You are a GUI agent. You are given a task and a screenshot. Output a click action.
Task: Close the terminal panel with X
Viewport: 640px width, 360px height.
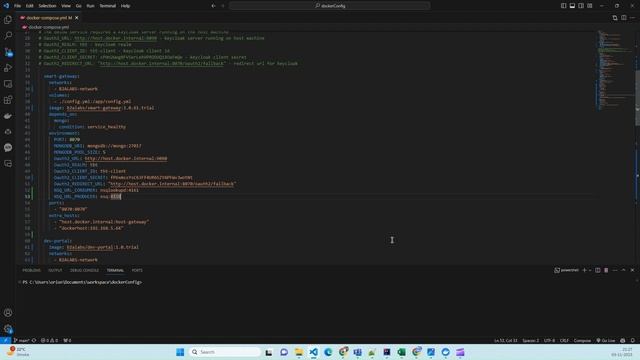632,270
